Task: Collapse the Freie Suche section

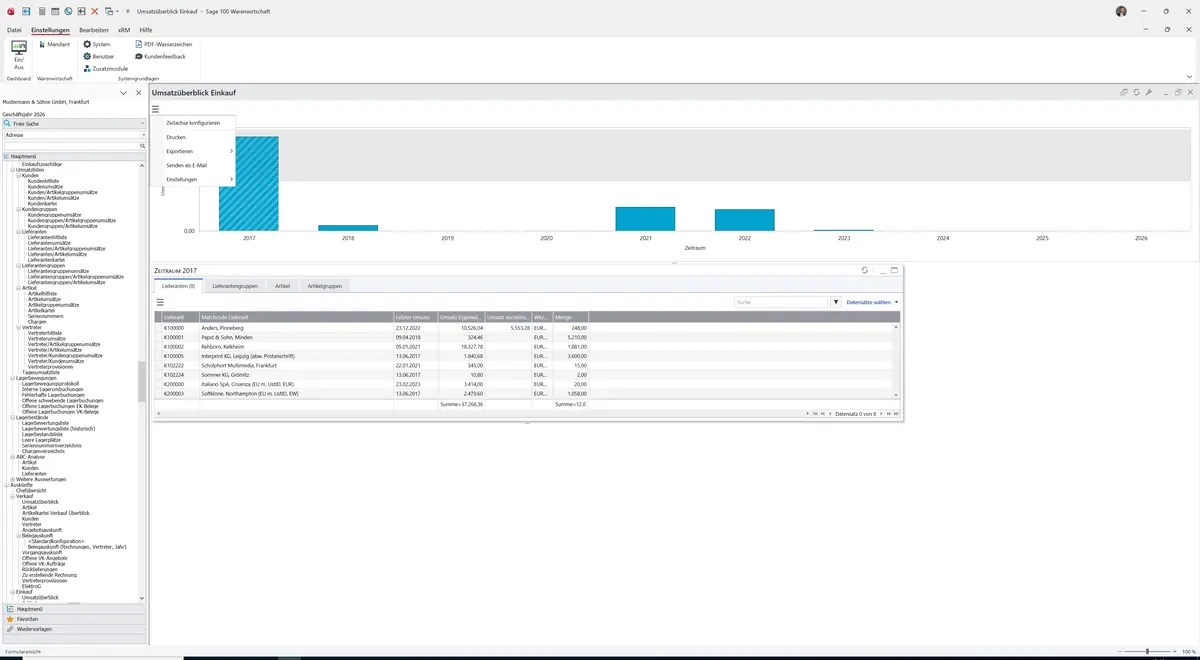Action: tap(141, 123)
